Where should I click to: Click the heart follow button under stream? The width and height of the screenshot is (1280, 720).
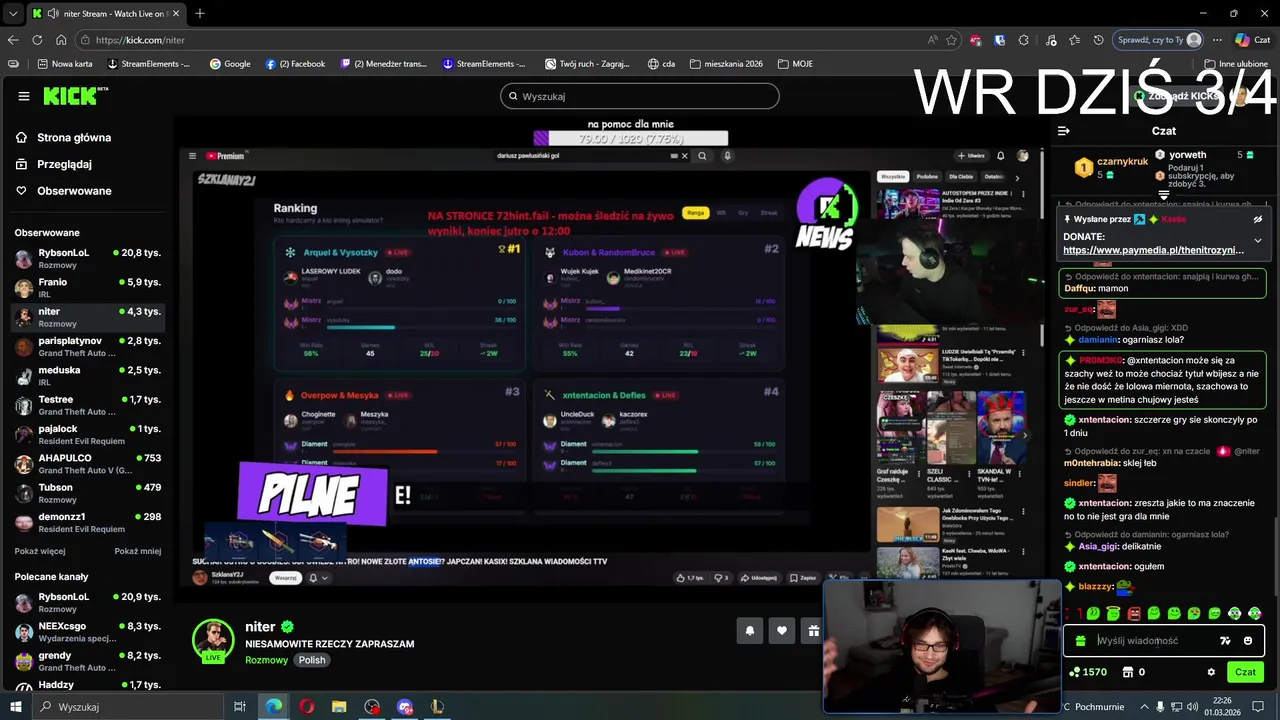coord(782,630)
